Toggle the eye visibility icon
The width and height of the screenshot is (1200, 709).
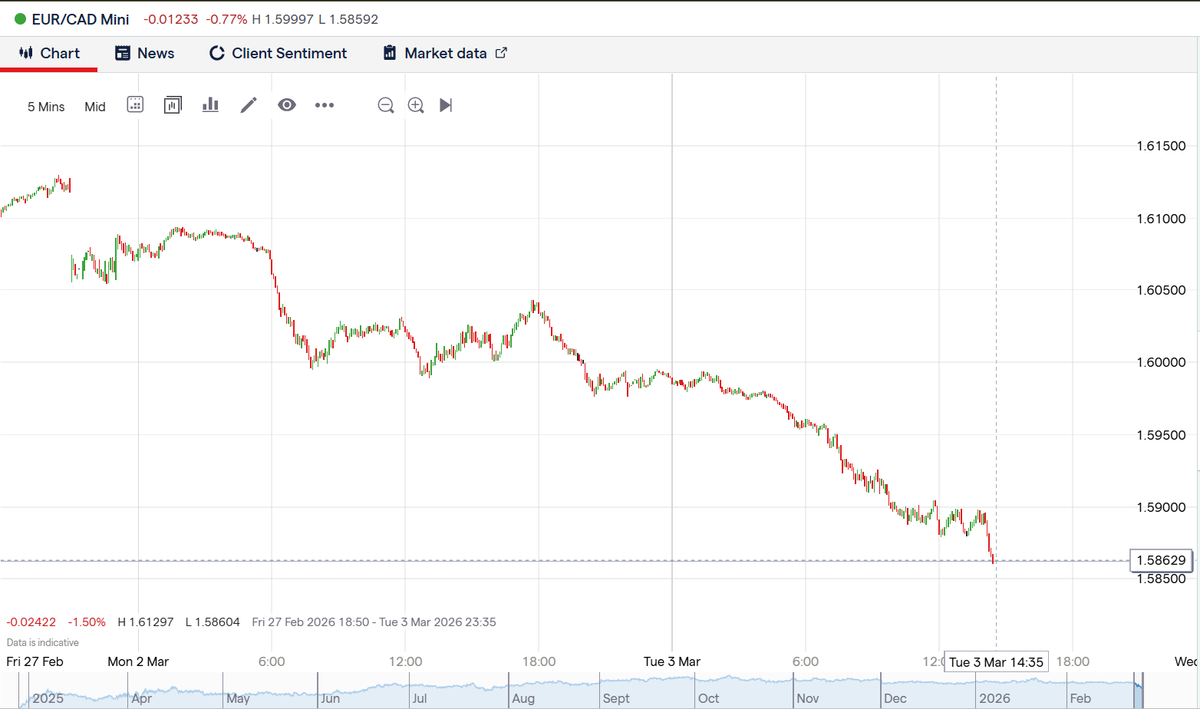[x=287, y=104]
